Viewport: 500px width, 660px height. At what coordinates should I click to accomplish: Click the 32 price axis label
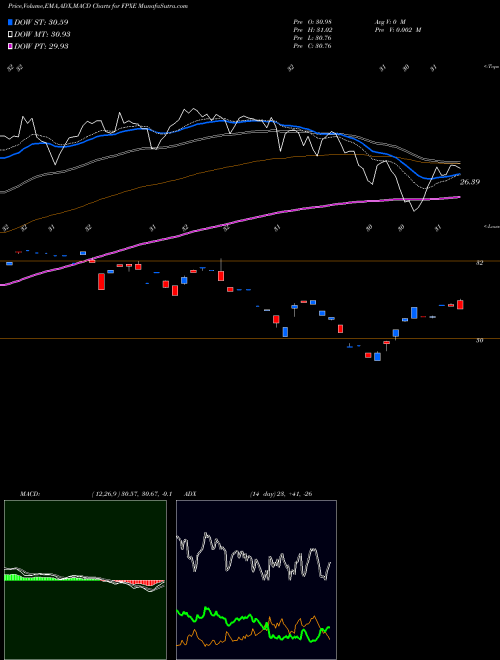click(479, 263)
